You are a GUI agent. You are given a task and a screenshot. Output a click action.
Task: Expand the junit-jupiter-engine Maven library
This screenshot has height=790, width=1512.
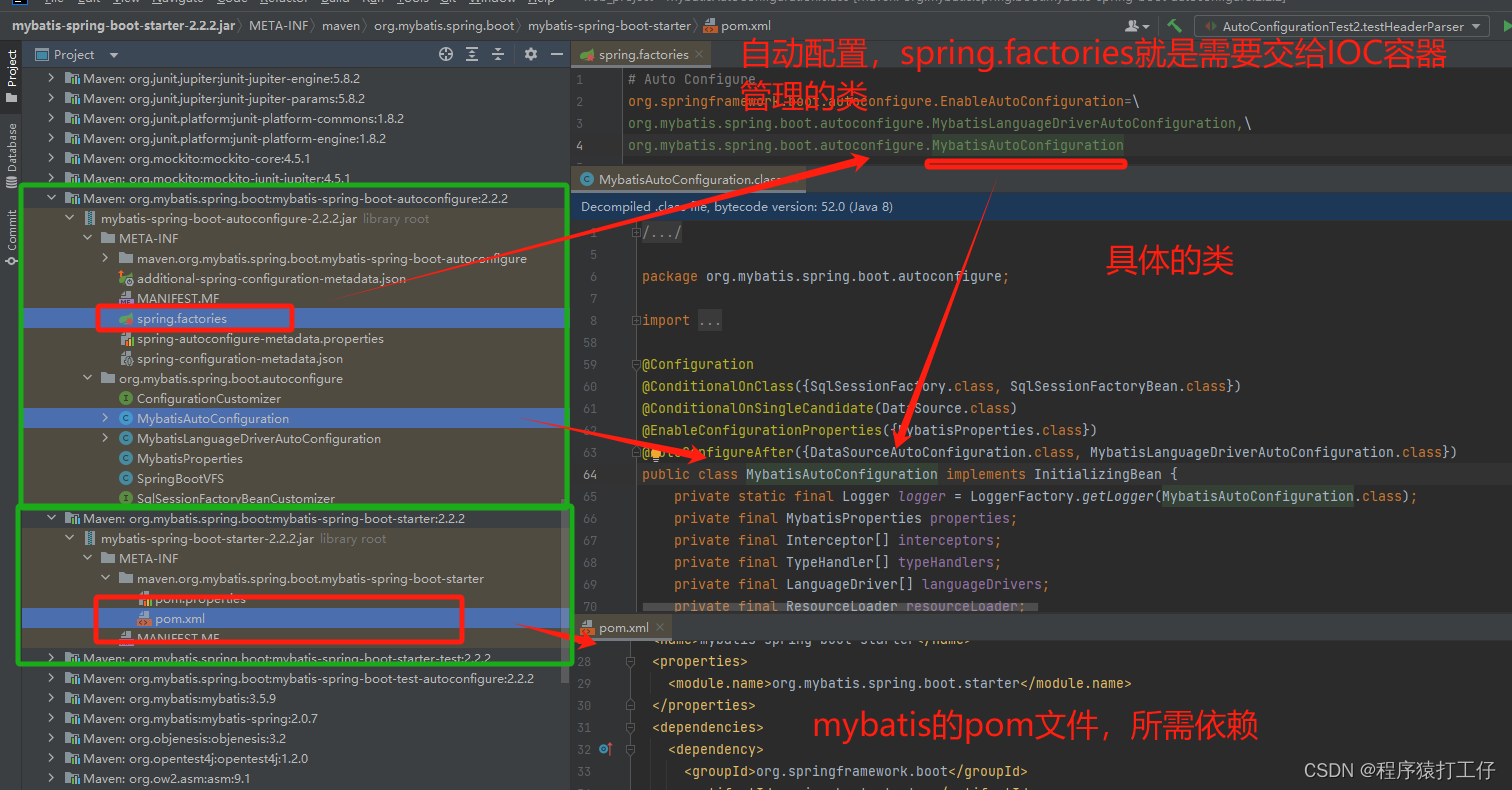(x=52, y=79)
